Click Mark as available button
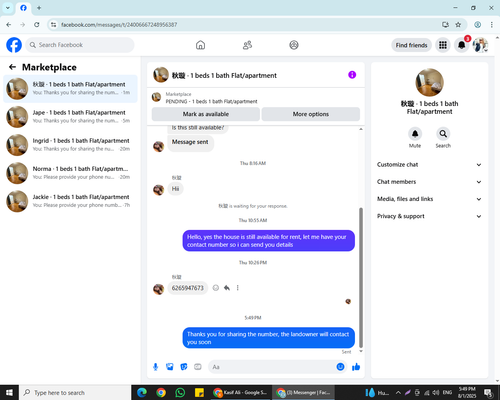 tap(206, 114)
